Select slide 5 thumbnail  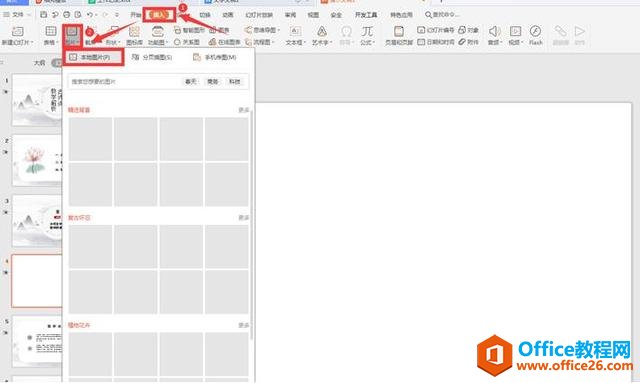tap(38, 341)
